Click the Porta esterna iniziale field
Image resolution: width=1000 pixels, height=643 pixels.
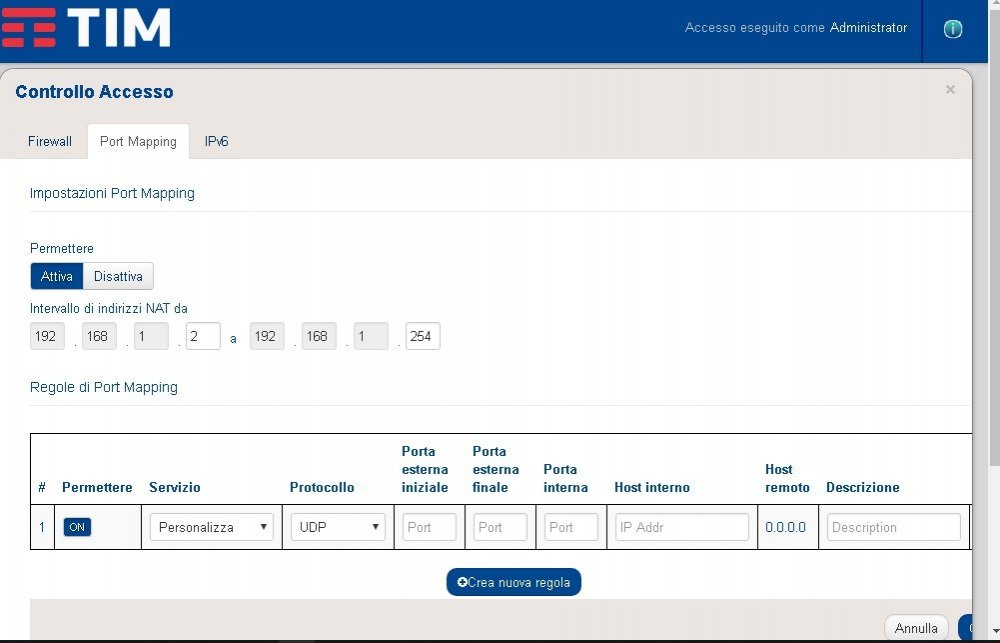click(x=429, y=527)
